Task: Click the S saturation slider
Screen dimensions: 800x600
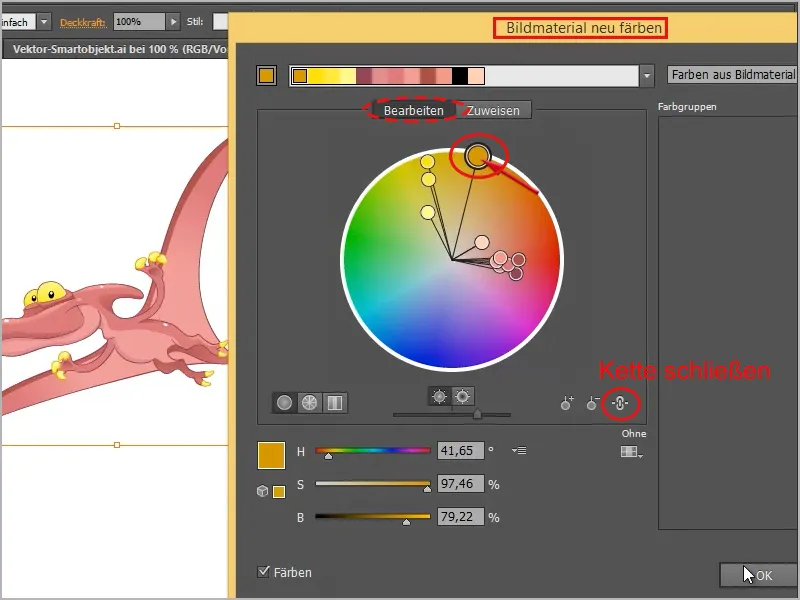Action: [373, 483]
